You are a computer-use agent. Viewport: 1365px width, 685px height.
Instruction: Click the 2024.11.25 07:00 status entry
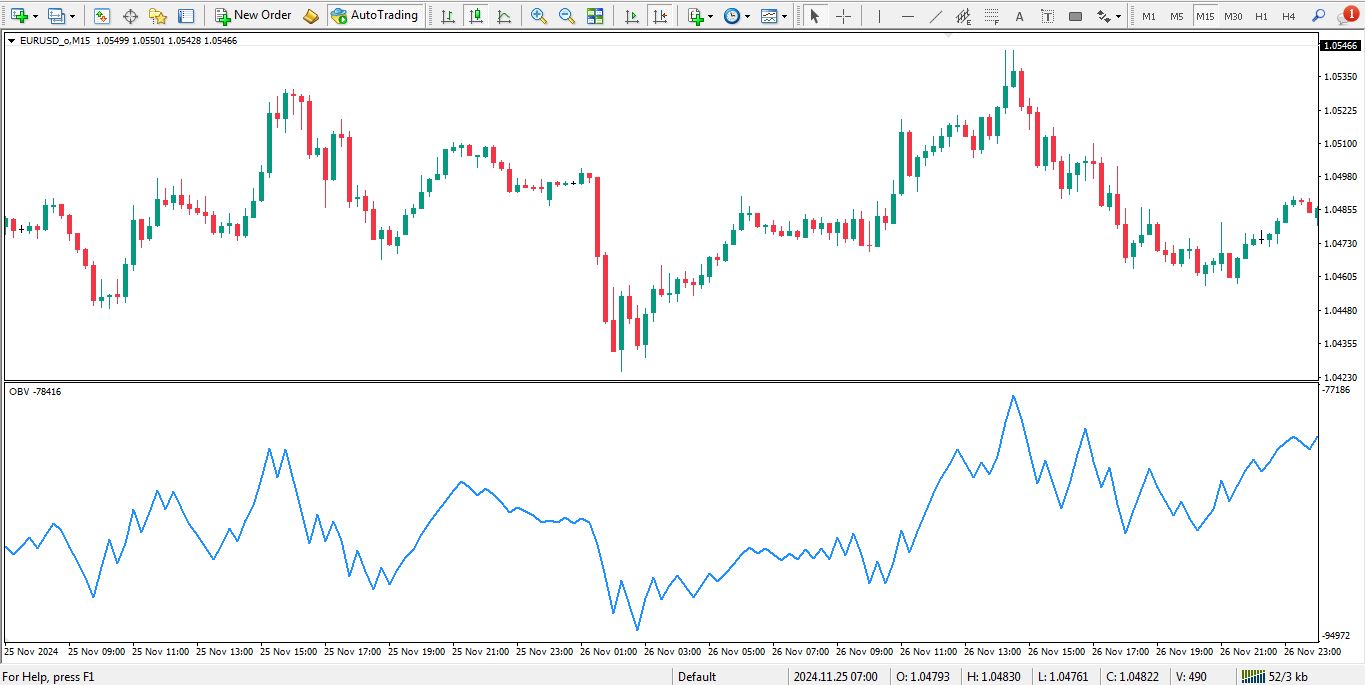pos(836,677)
